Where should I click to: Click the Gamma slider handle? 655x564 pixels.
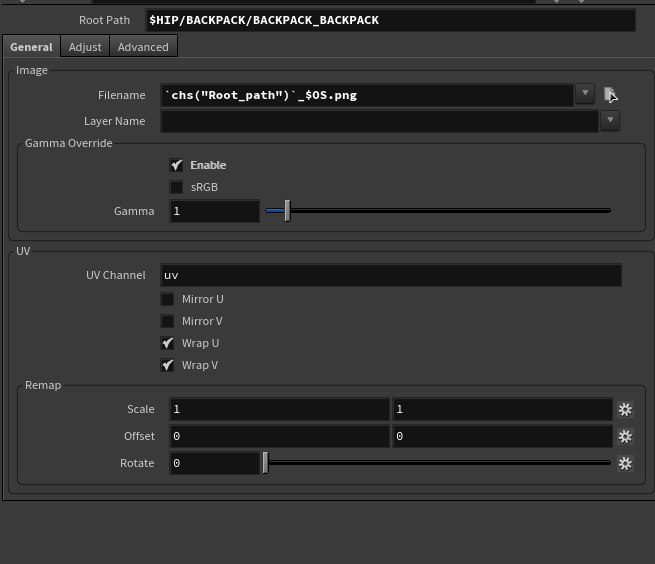point(287,211)
